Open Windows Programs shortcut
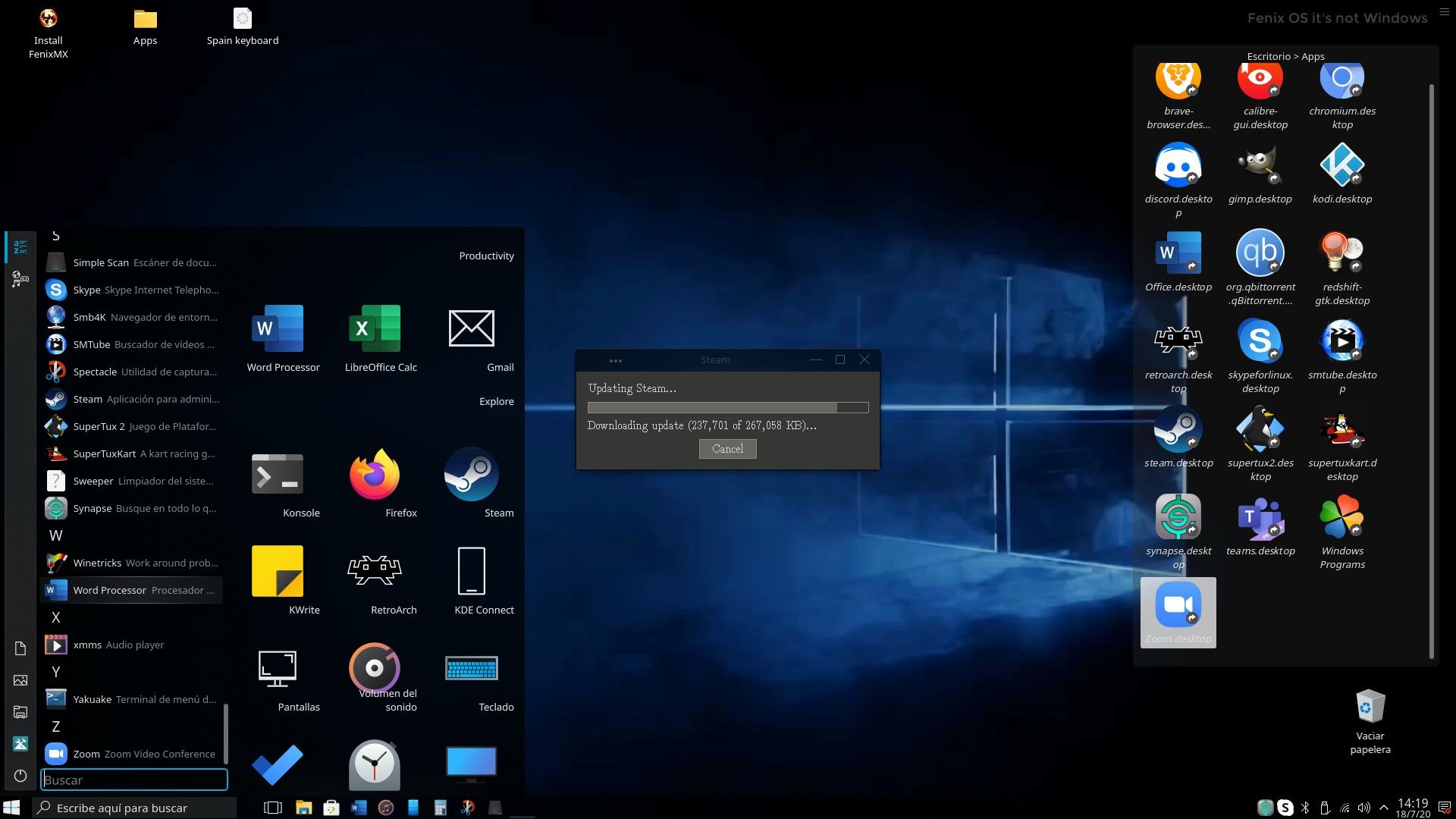The image size is (1456, 819). point(1342,532)
